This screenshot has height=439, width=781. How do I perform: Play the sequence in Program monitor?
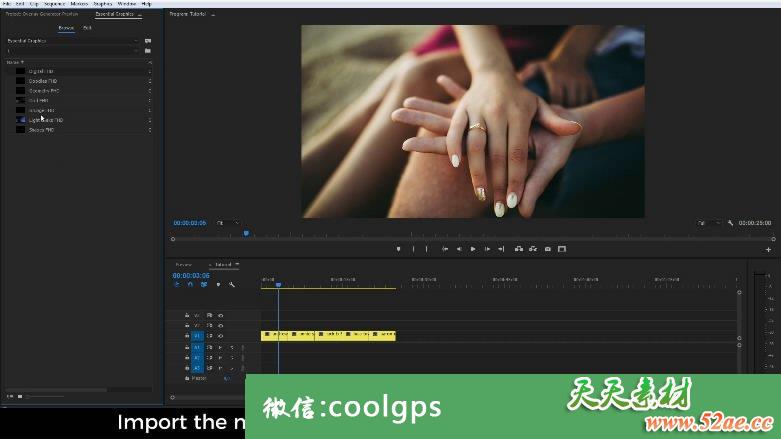[473, 249]
